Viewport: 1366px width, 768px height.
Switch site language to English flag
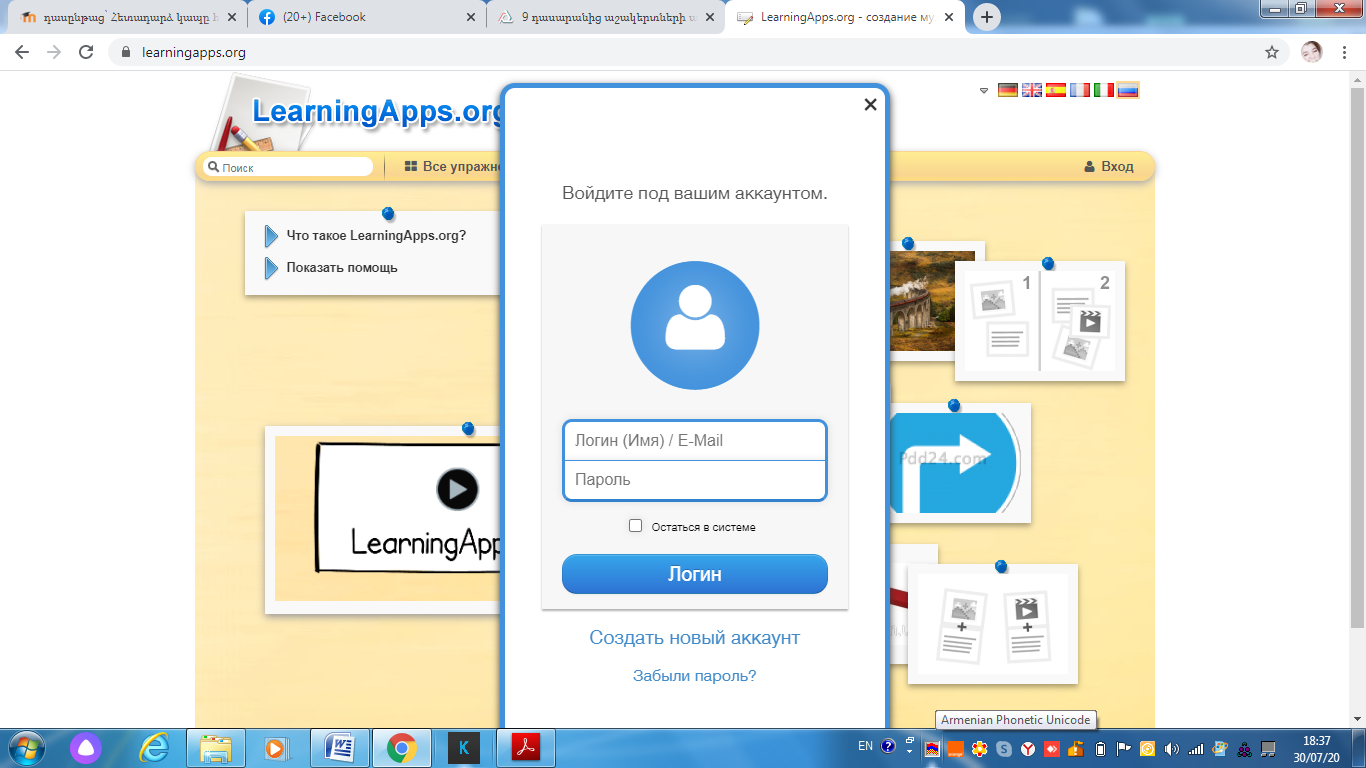pyautogui.click(x=1032, y=90)
